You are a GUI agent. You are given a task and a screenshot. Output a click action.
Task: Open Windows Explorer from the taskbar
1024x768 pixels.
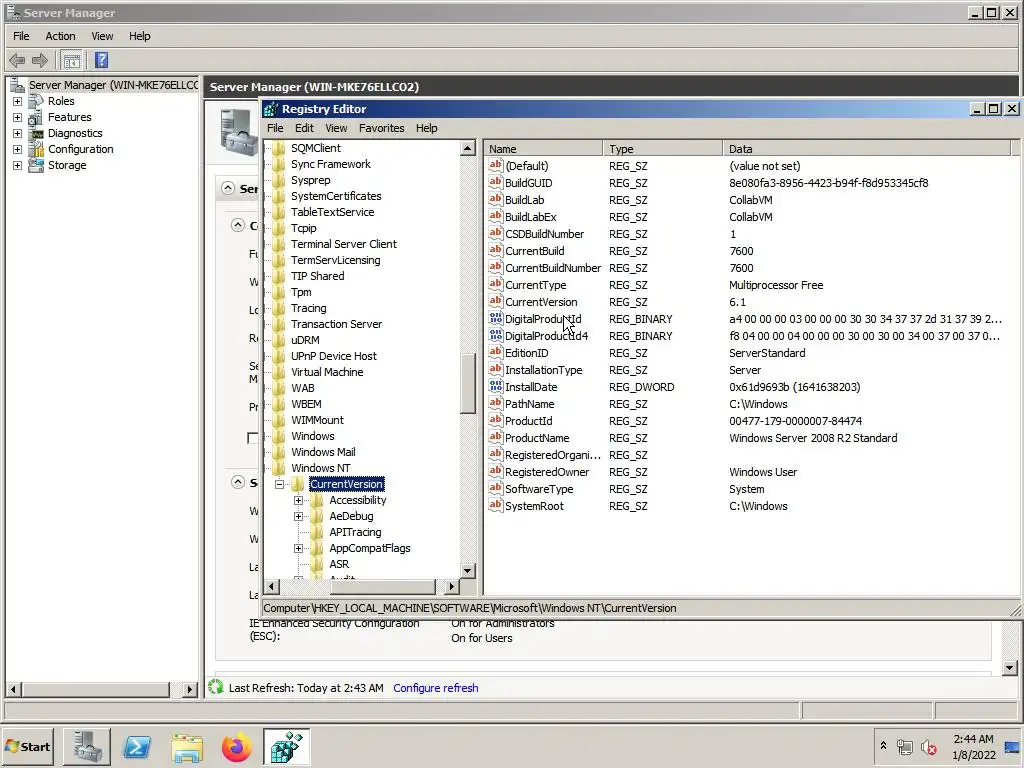(x=187, y=746)
